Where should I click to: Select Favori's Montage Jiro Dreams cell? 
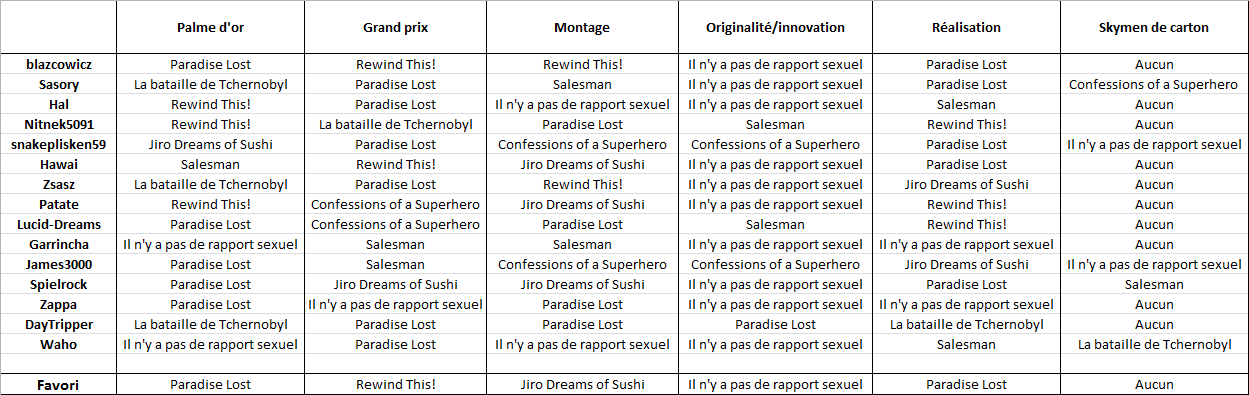point(582,384)
